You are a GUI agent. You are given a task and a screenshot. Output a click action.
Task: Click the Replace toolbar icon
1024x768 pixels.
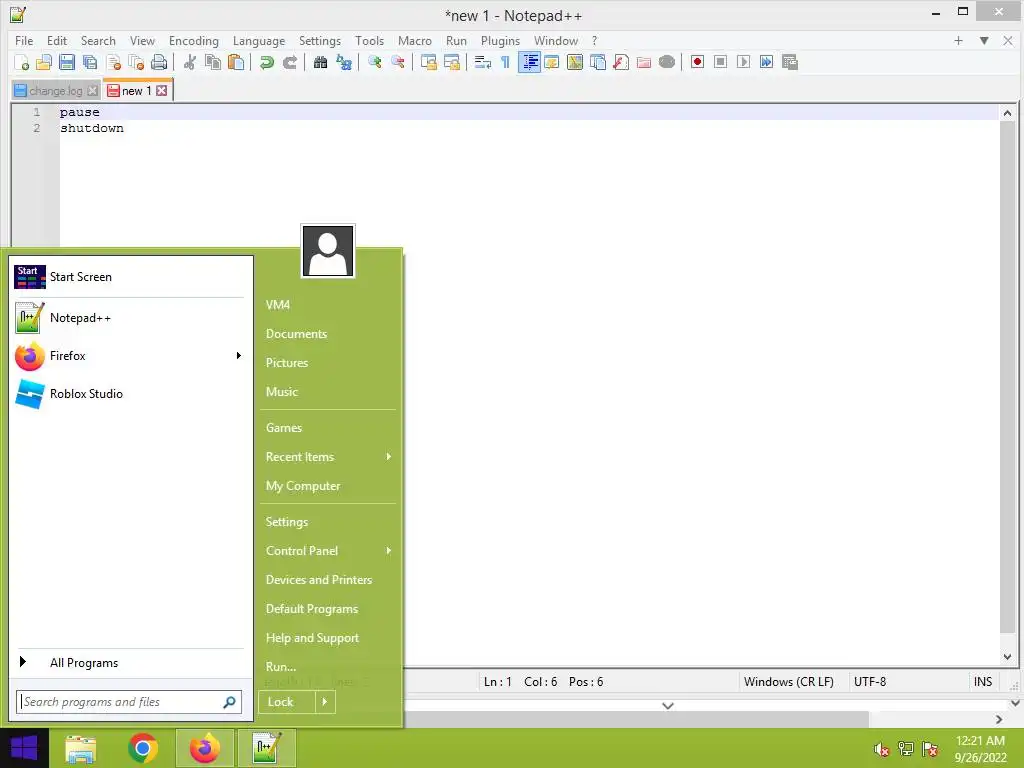tap(344, 62)
